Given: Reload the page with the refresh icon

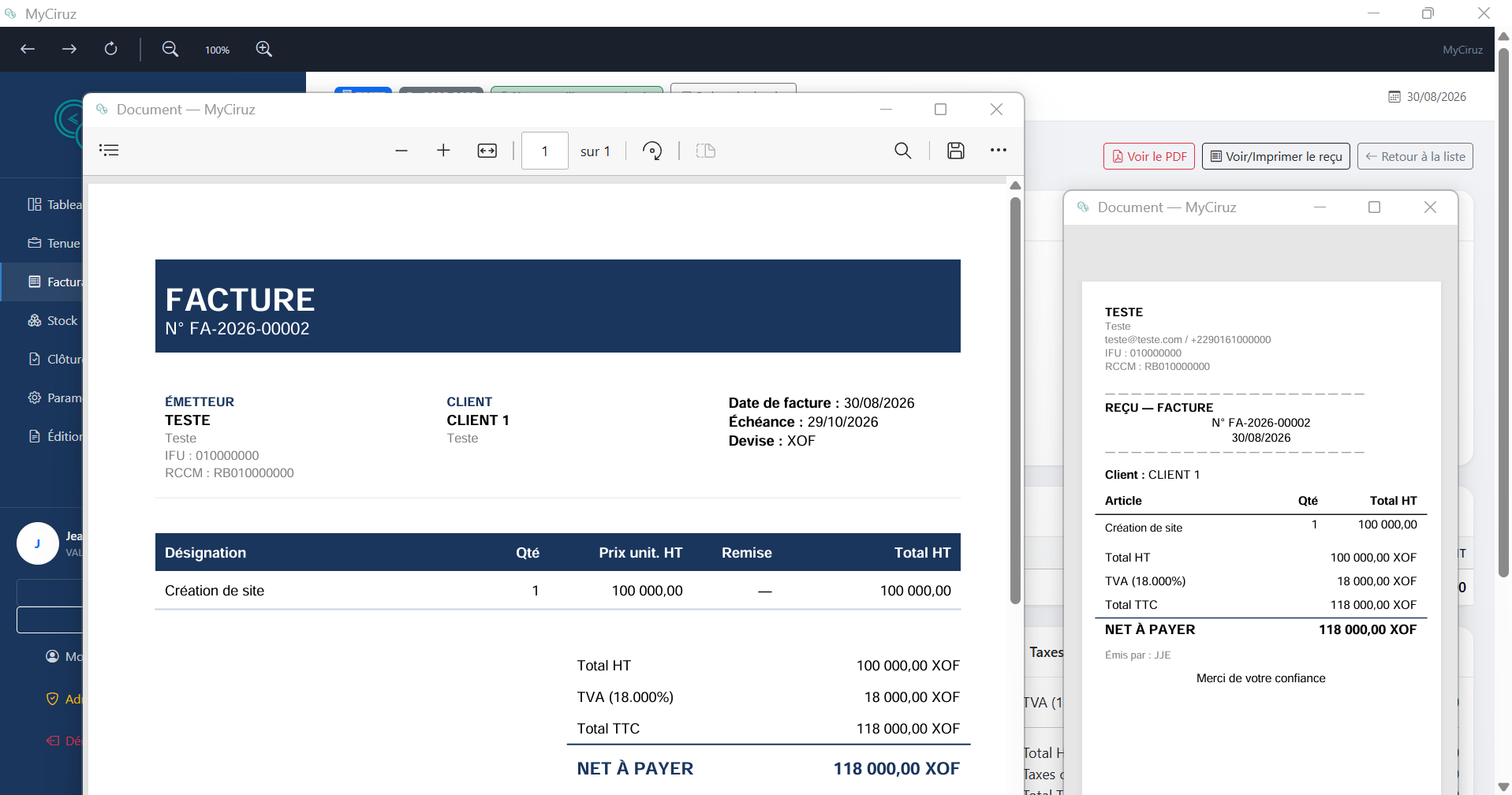Looking at the screenshot, I should 111,49.
